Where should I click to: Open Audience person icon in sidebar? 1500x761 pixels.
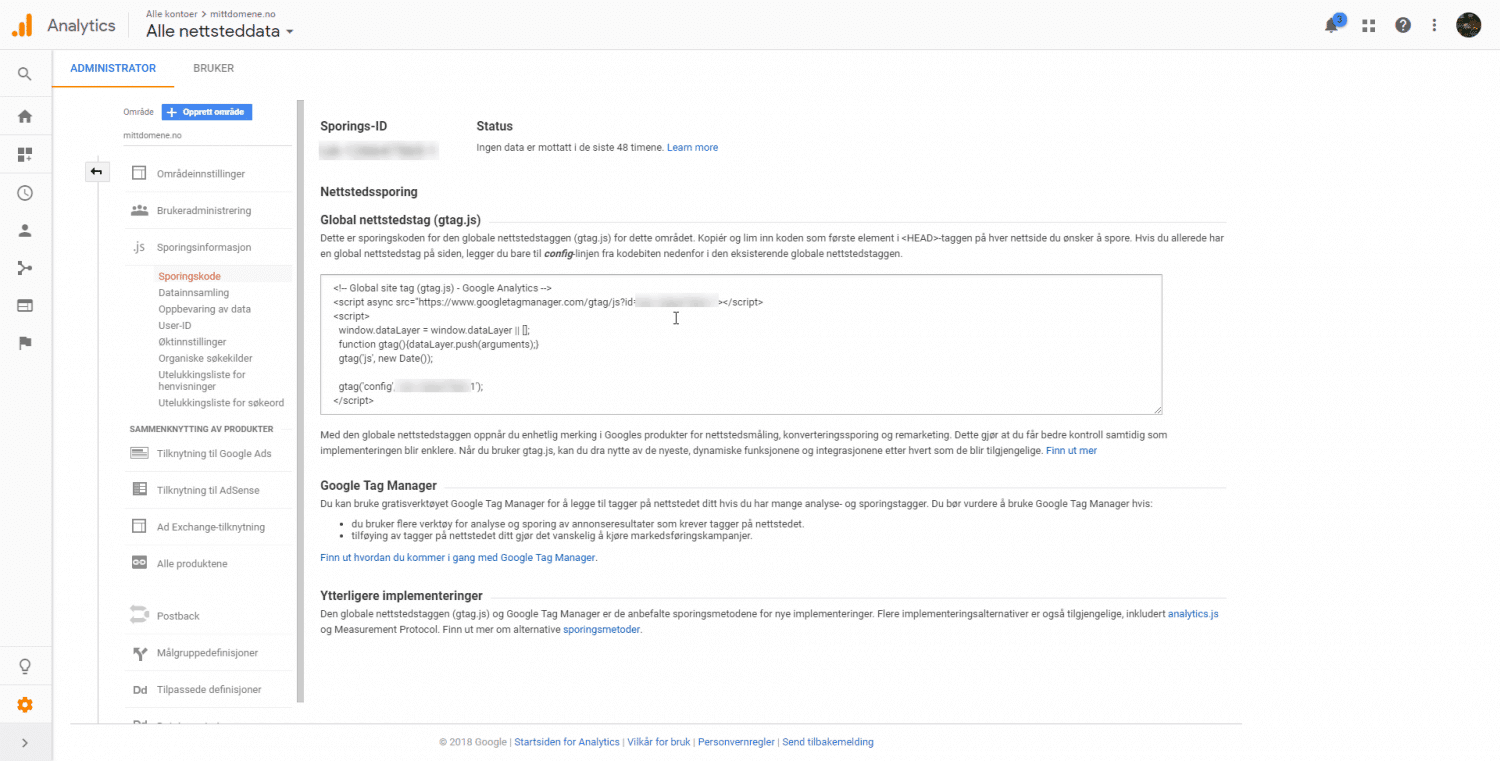pyautogui.click(x=25, y=230)
